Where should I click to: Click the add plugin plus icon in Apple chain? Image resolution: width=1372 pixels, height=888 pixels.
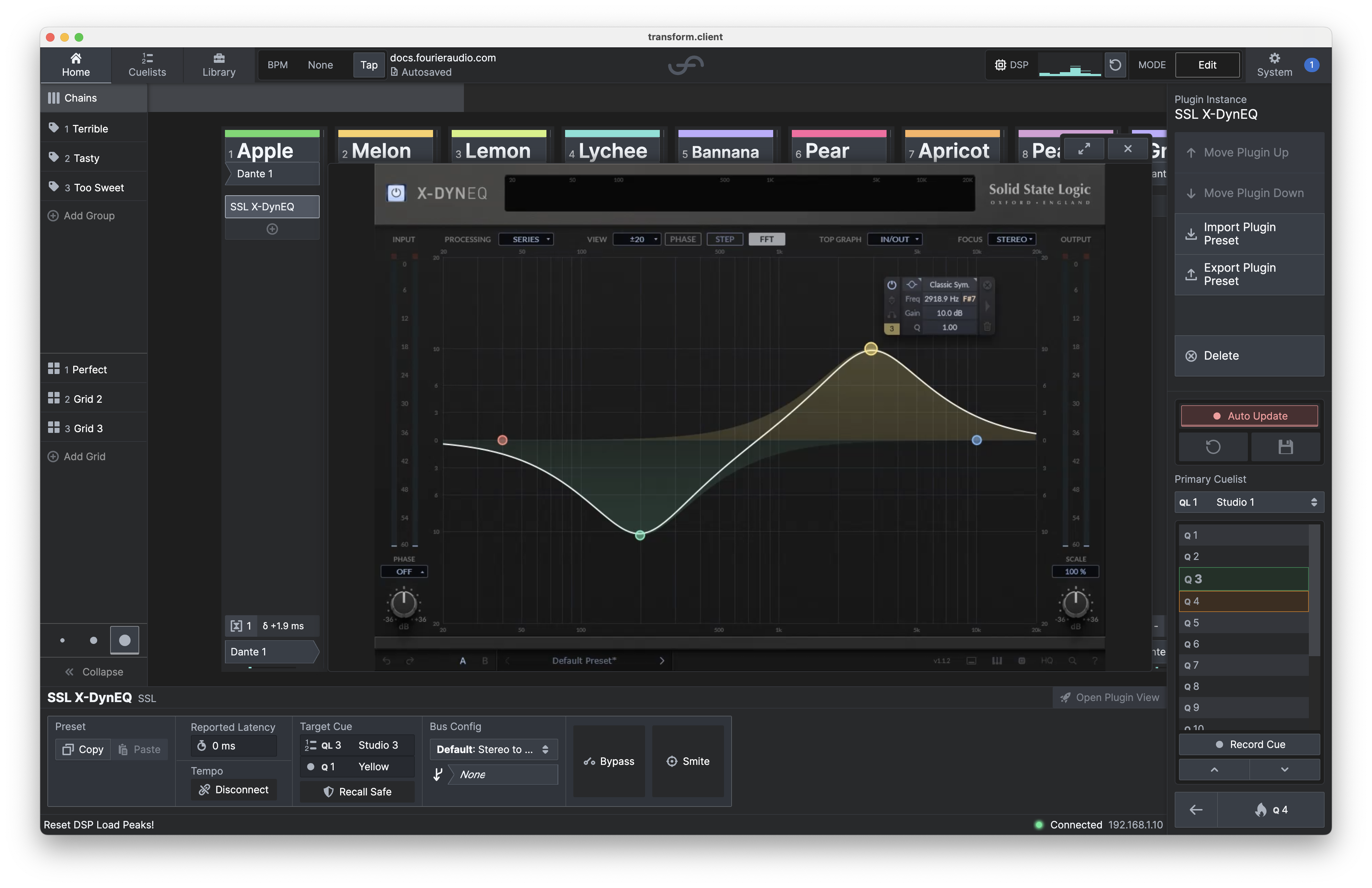[272, 229]
